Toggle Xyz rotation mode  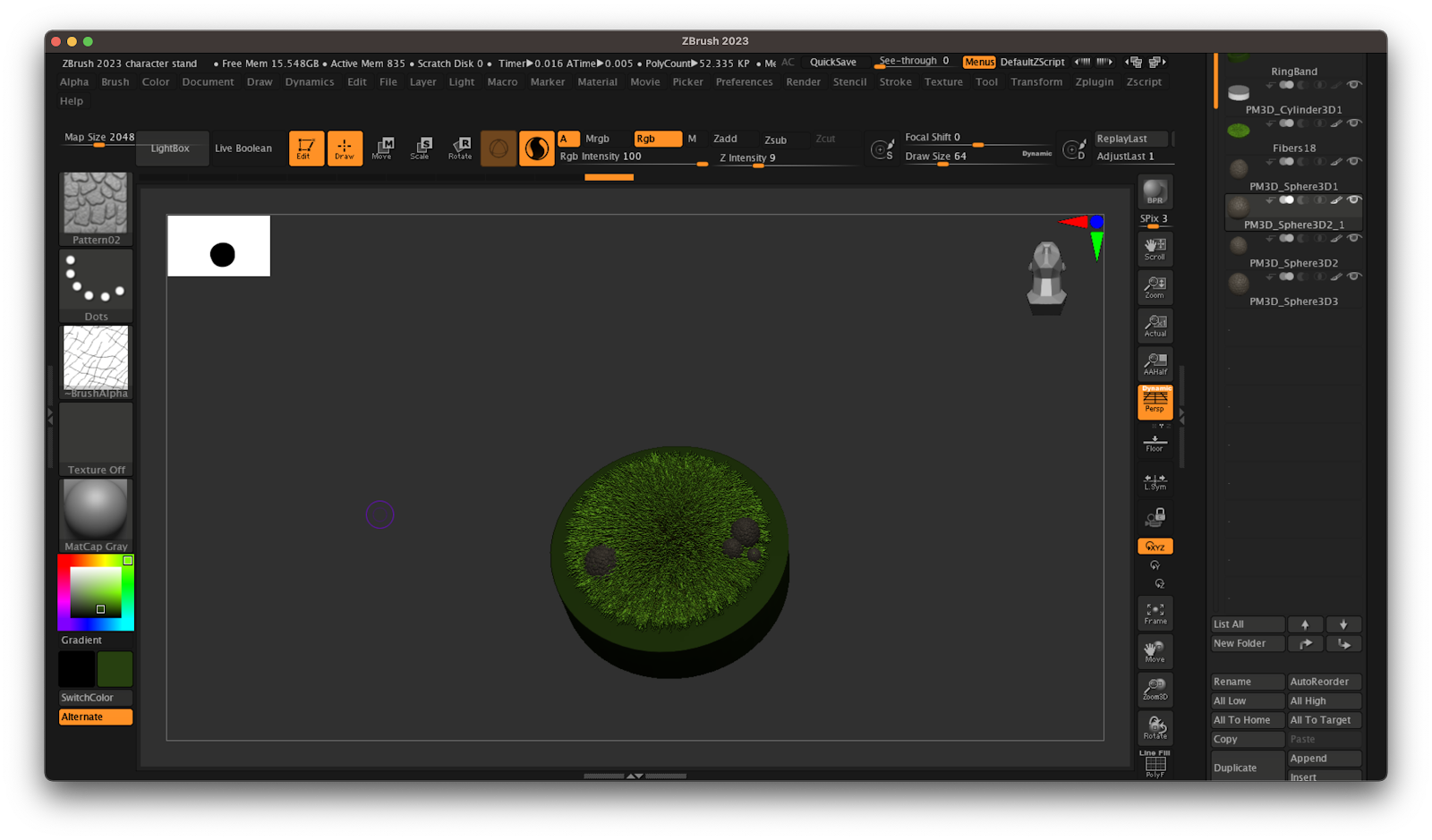point(1155,546)
